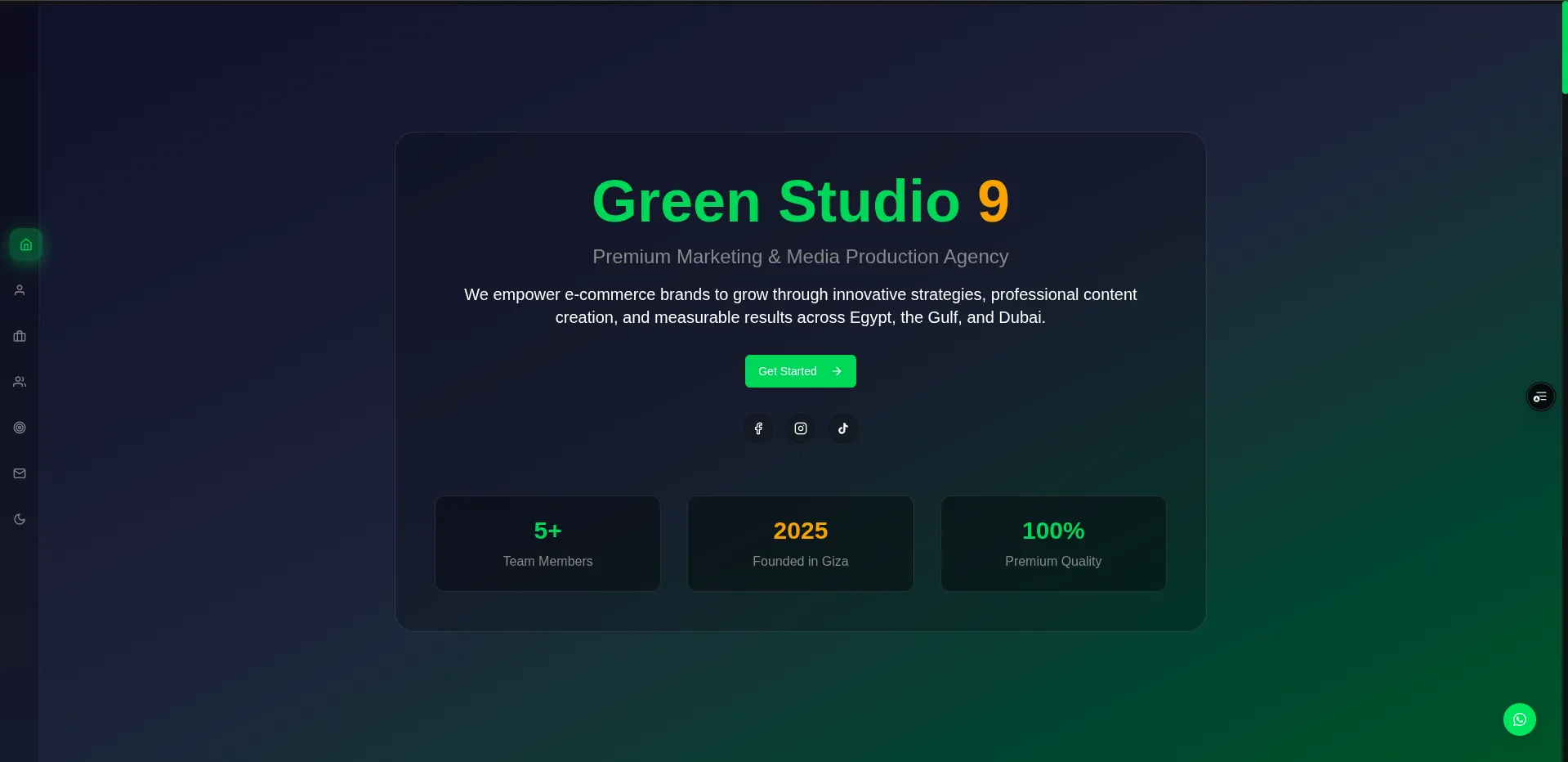Click the Get Started button
1568x762 pixels.
point(800,370)
